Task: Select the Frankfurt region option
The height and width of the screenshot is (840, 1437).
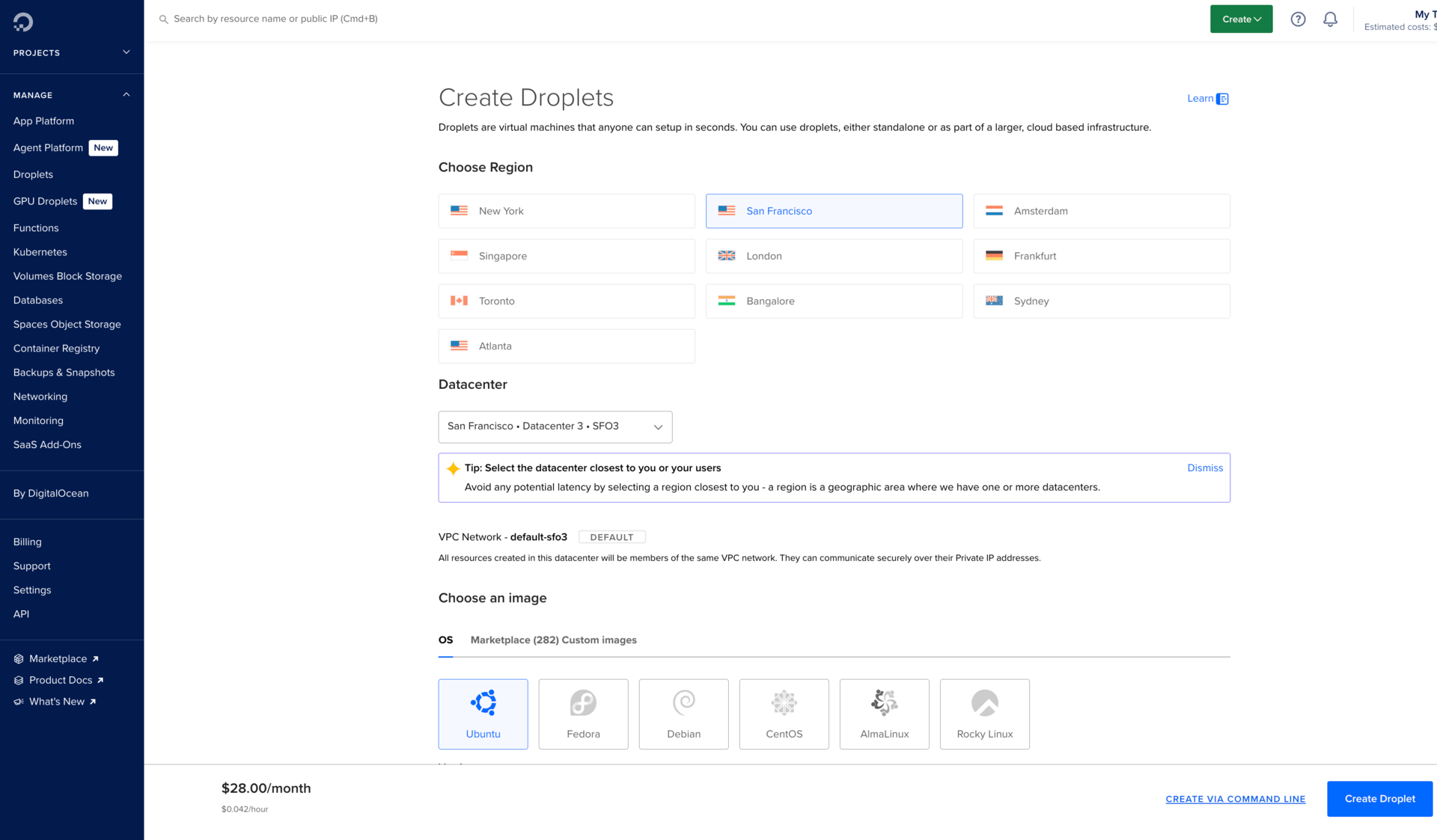Action: click(x=1101, y=256)
